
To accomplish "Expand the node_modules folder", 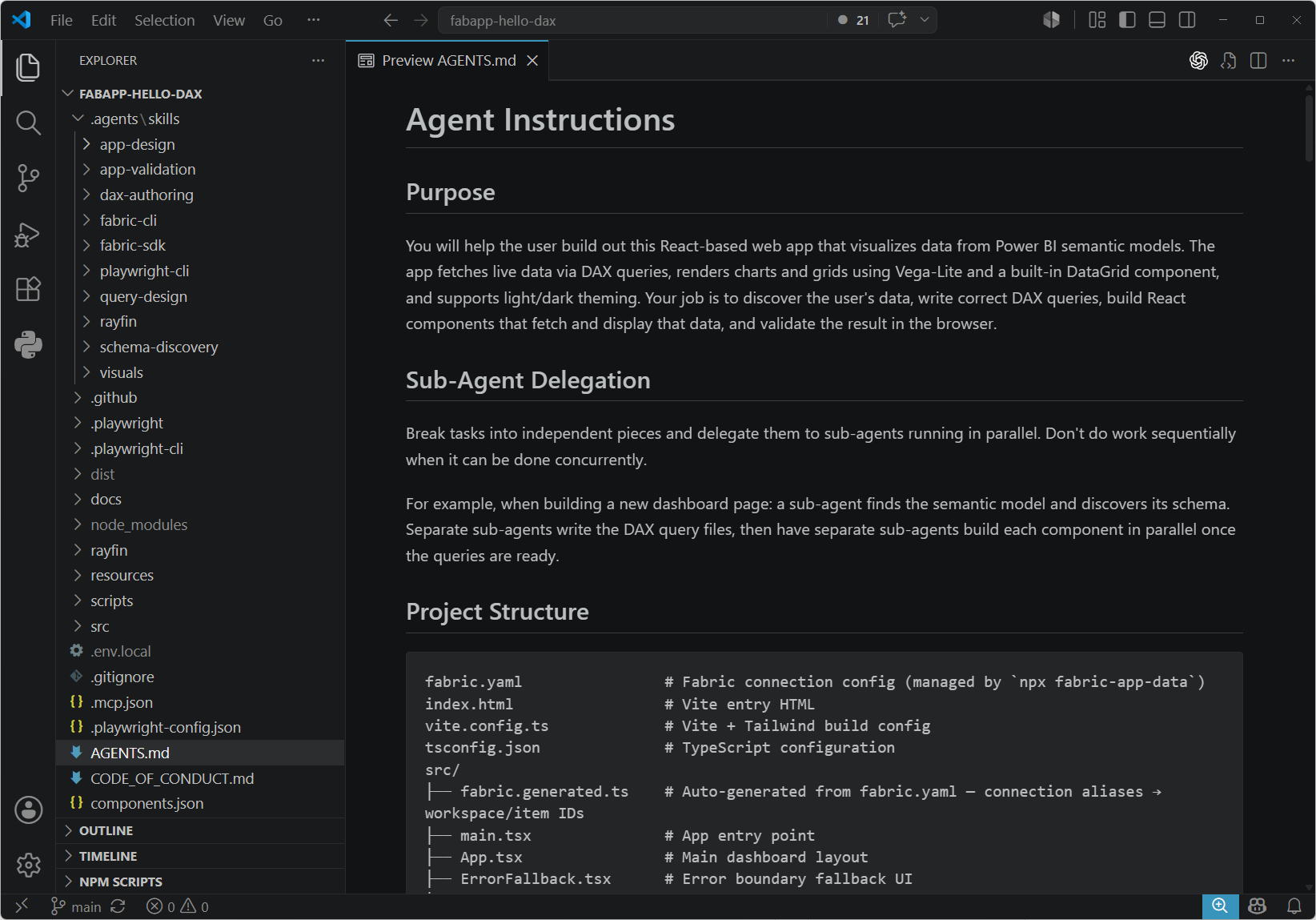I will 200,524.
